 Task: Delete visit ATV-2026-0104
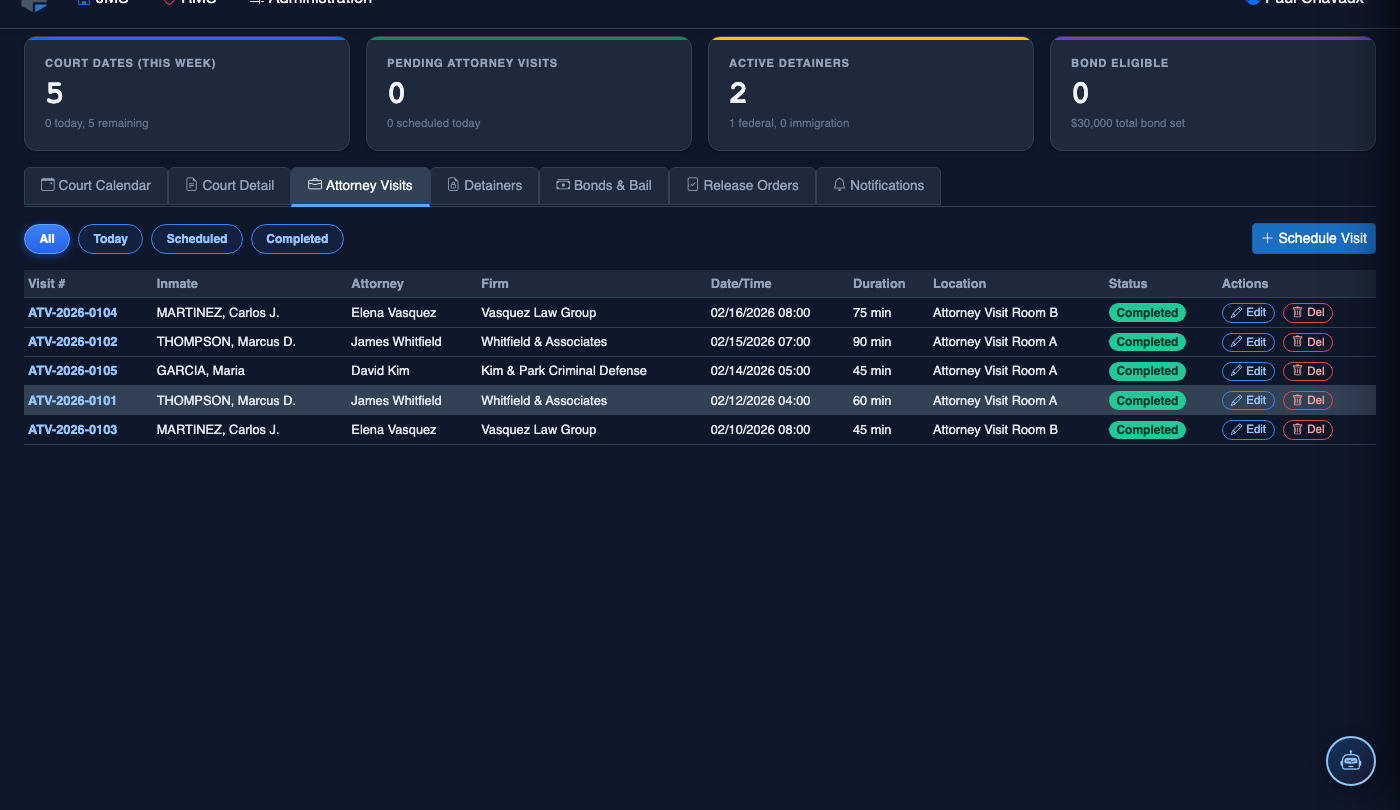point(1308,313)
